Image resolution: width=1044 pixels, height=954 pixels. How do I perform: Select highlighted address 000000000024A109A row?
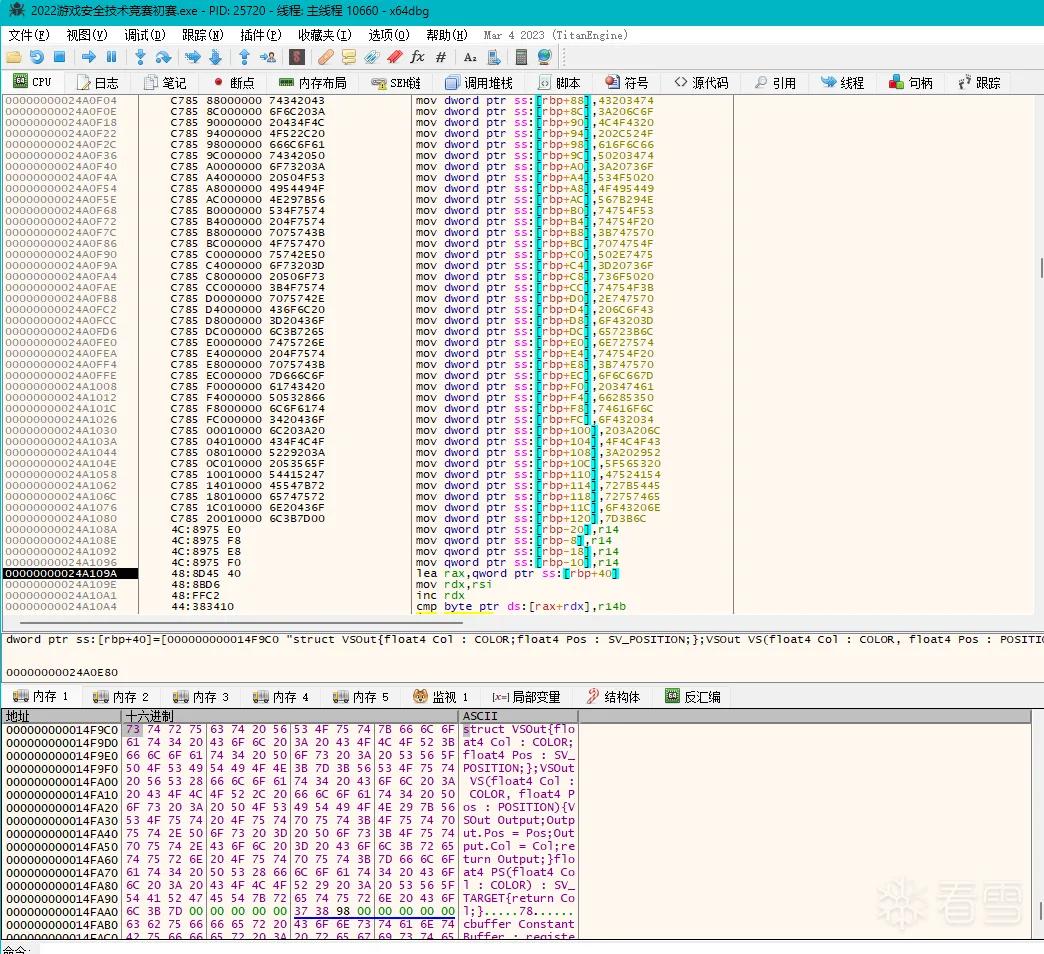click(x=71, y=573)
